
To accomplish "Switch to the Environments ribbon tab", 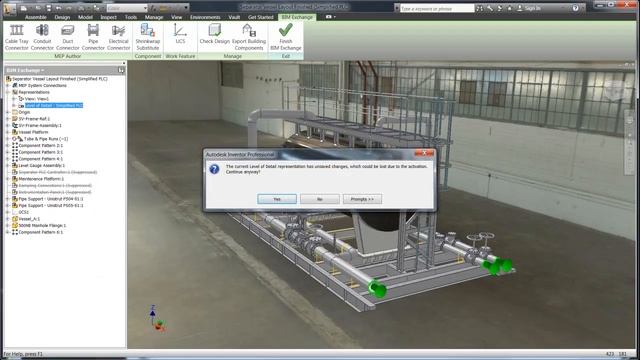I will coord(205,17).
